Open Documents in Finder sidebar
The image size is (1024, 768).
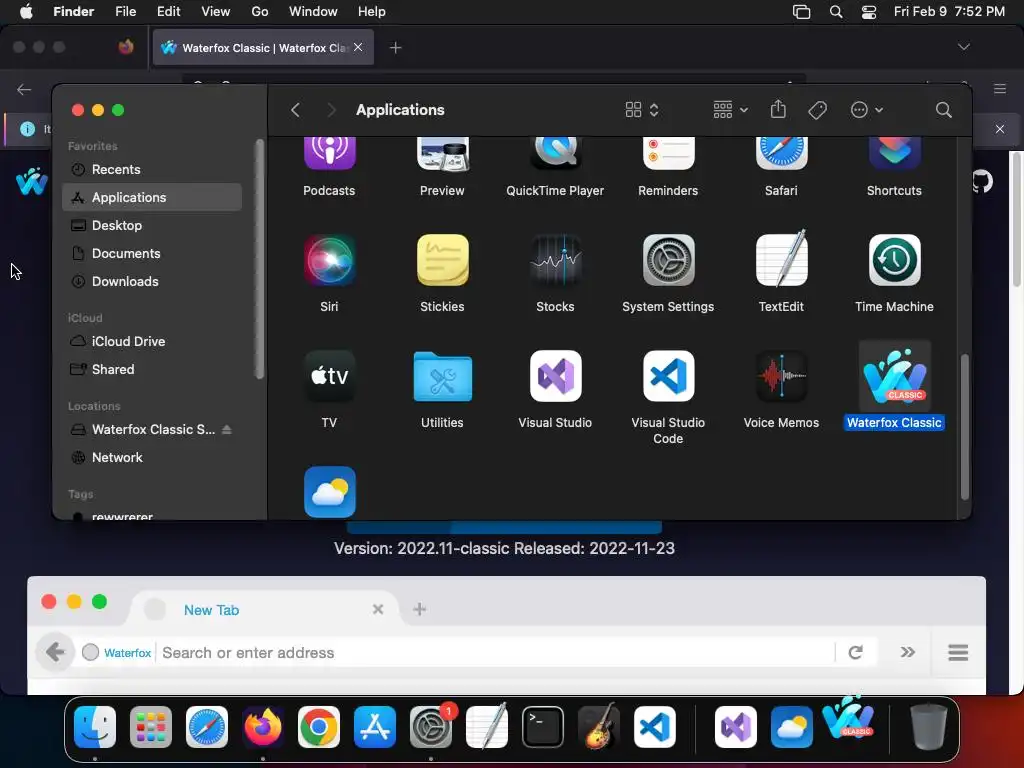click(x=152, y=253)
